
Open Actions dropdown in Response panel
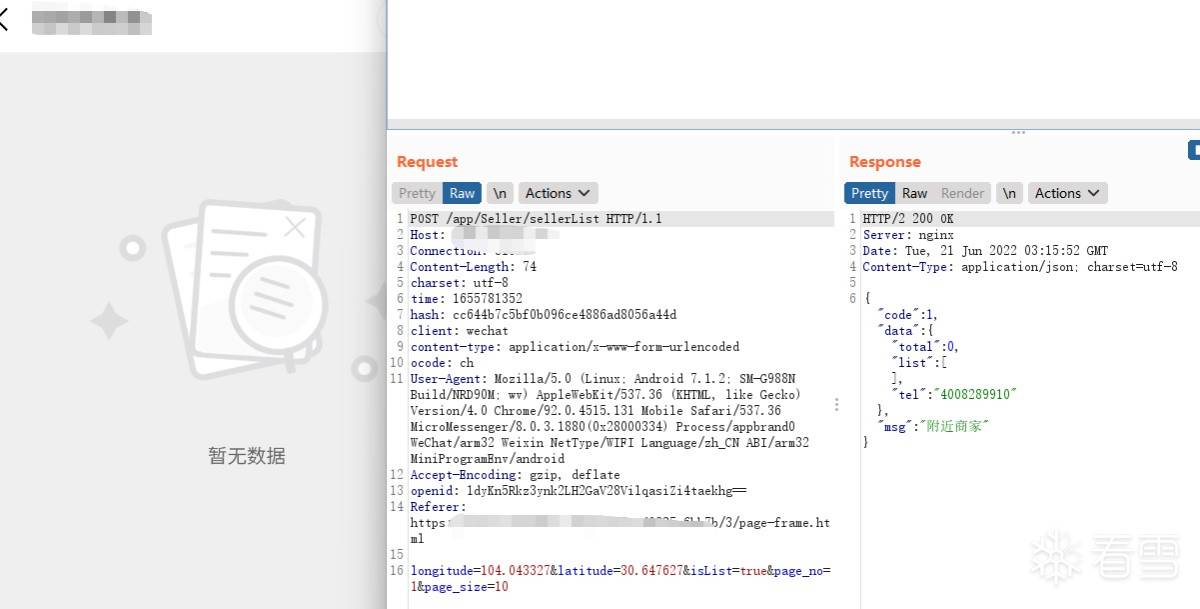coord(1067,193)
